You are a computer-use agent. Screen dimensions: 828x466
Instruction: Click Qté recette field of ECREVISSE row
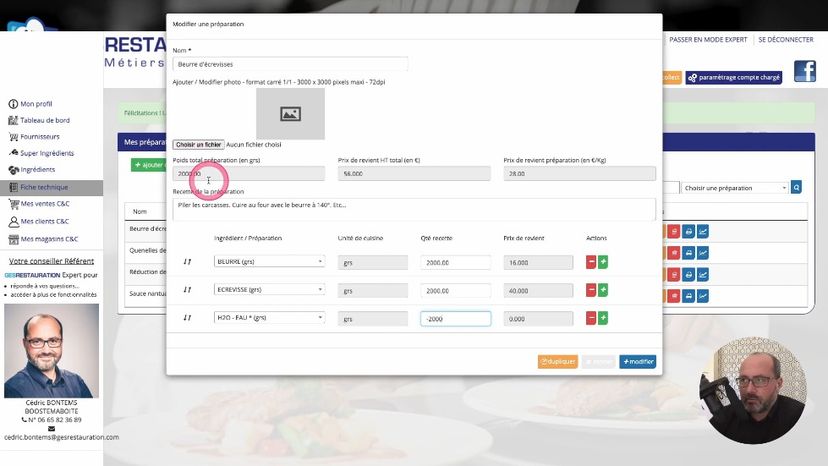click(x=456, y=290)
